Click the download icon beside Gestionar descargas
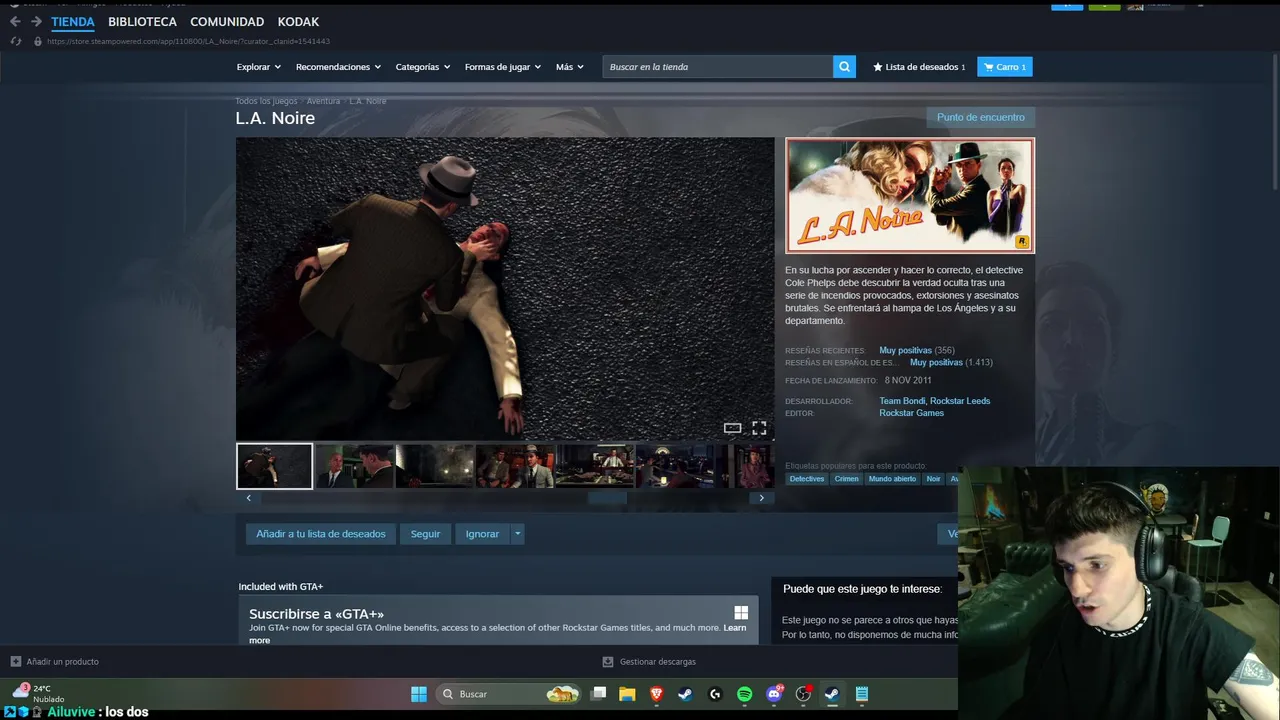This screenshot has height=720, width=1280. click(x=608, y=661)
